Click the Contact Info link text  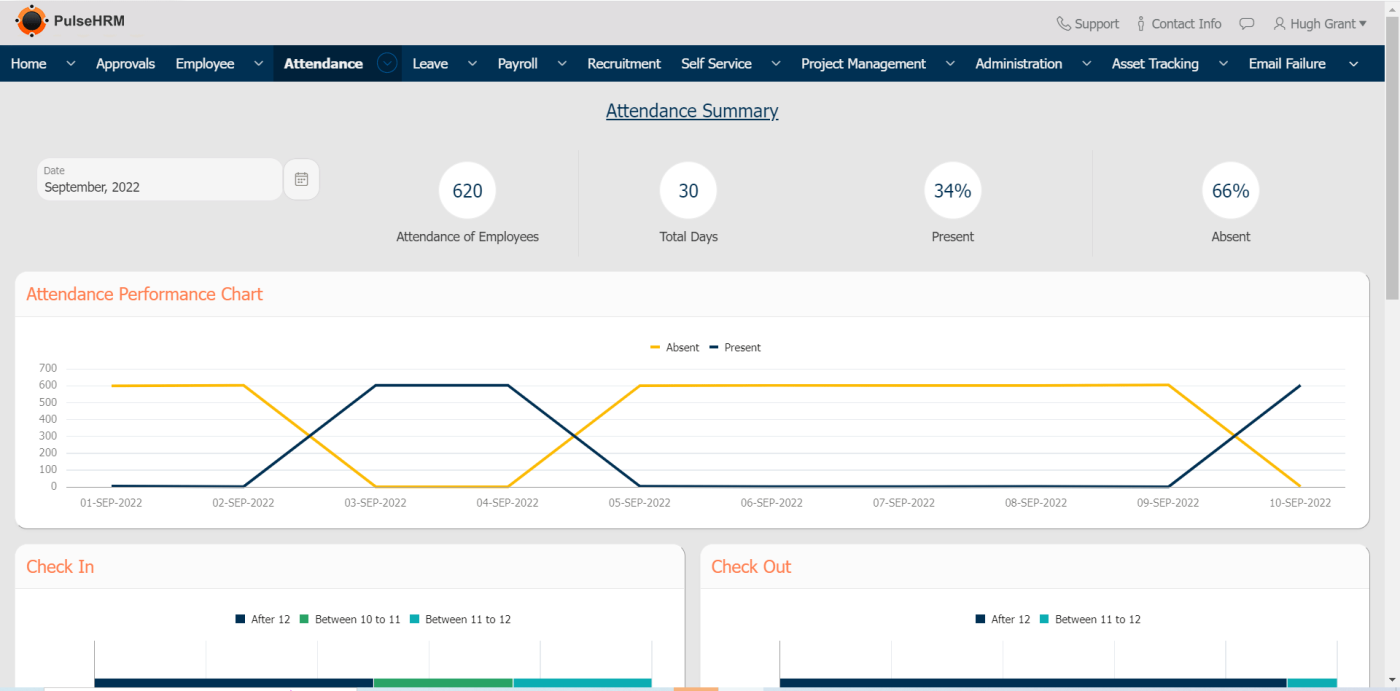[x=1186, y=24]
